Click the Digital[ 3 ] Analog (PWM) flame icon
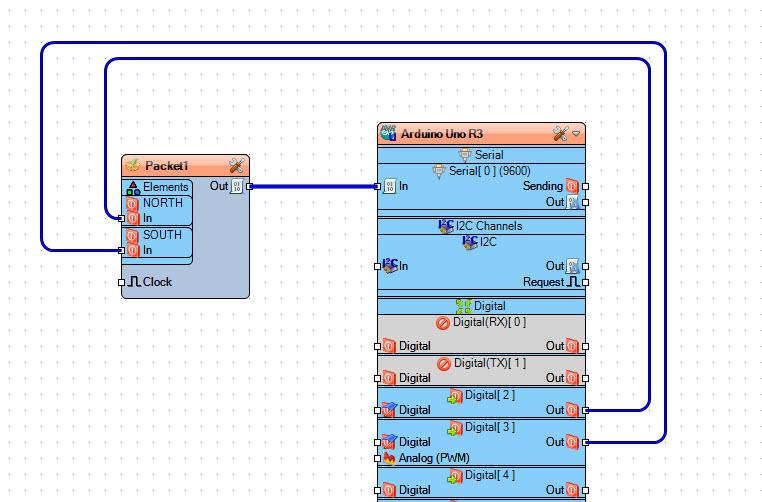 point(389,458)
